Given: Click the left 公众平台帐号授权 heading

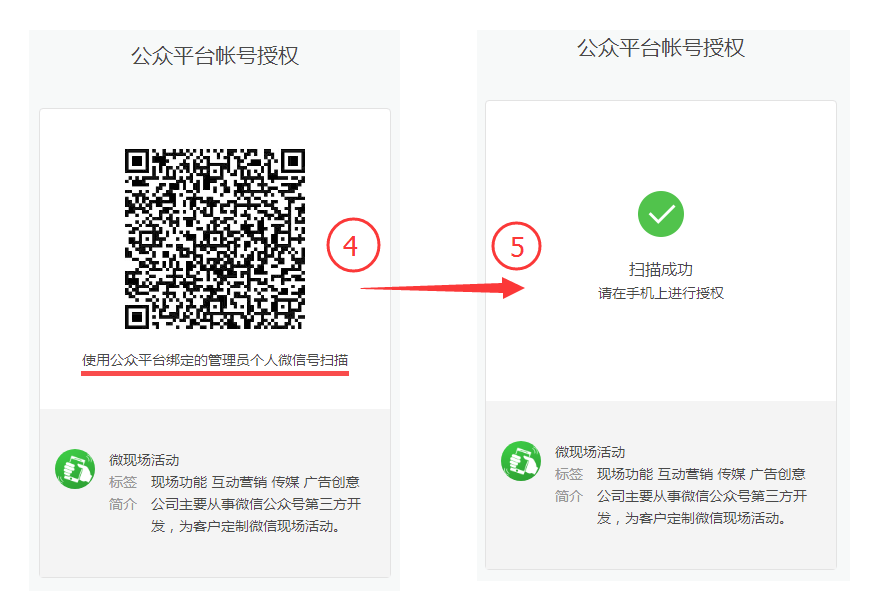Looking at the screenshot, I should (x=215, y=56).
